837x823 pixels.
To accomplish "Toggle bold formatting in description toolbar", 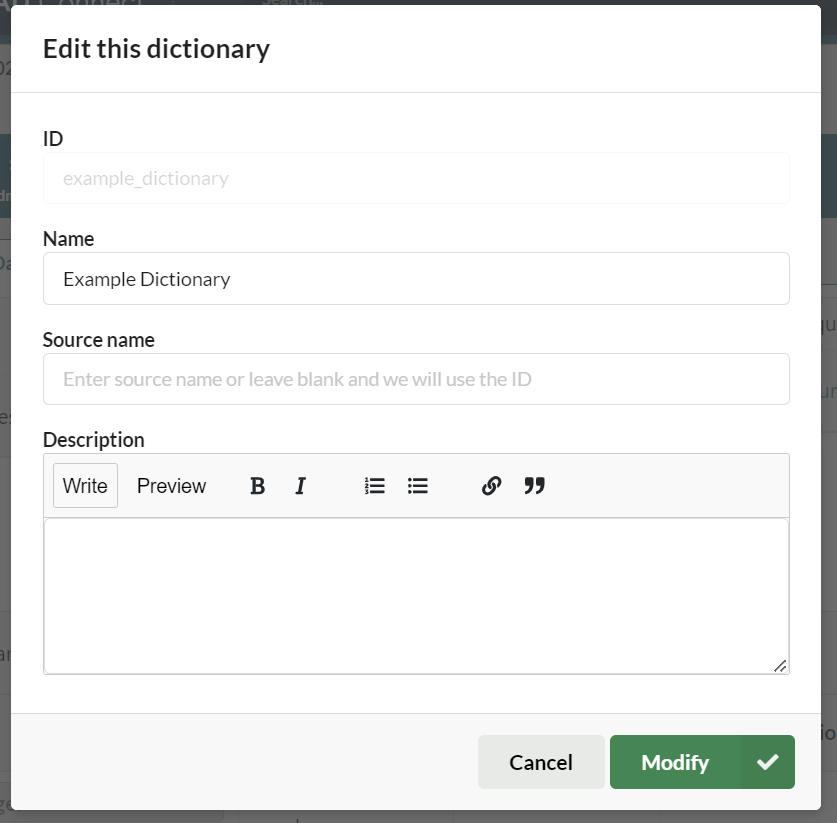I will (x=257, y=486).
